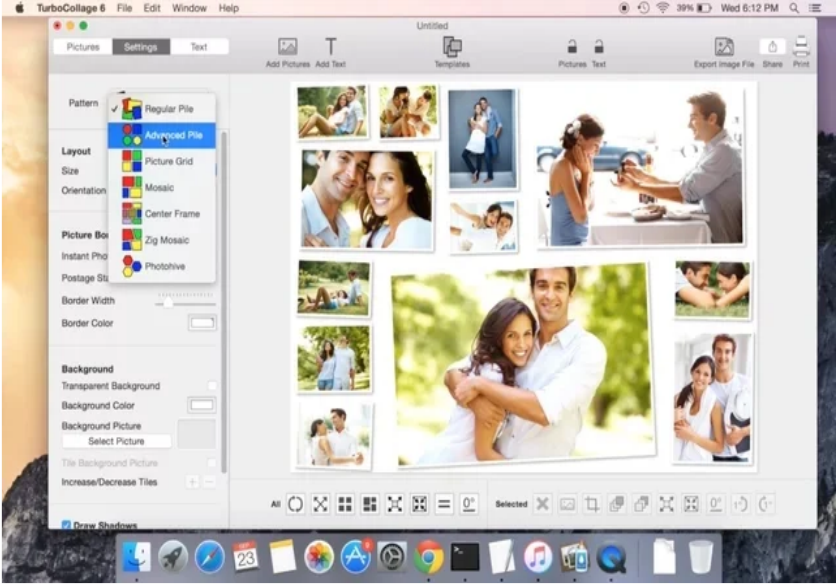
Task: Open Terminal from the Dock
Action: click(x=465, y=557)
